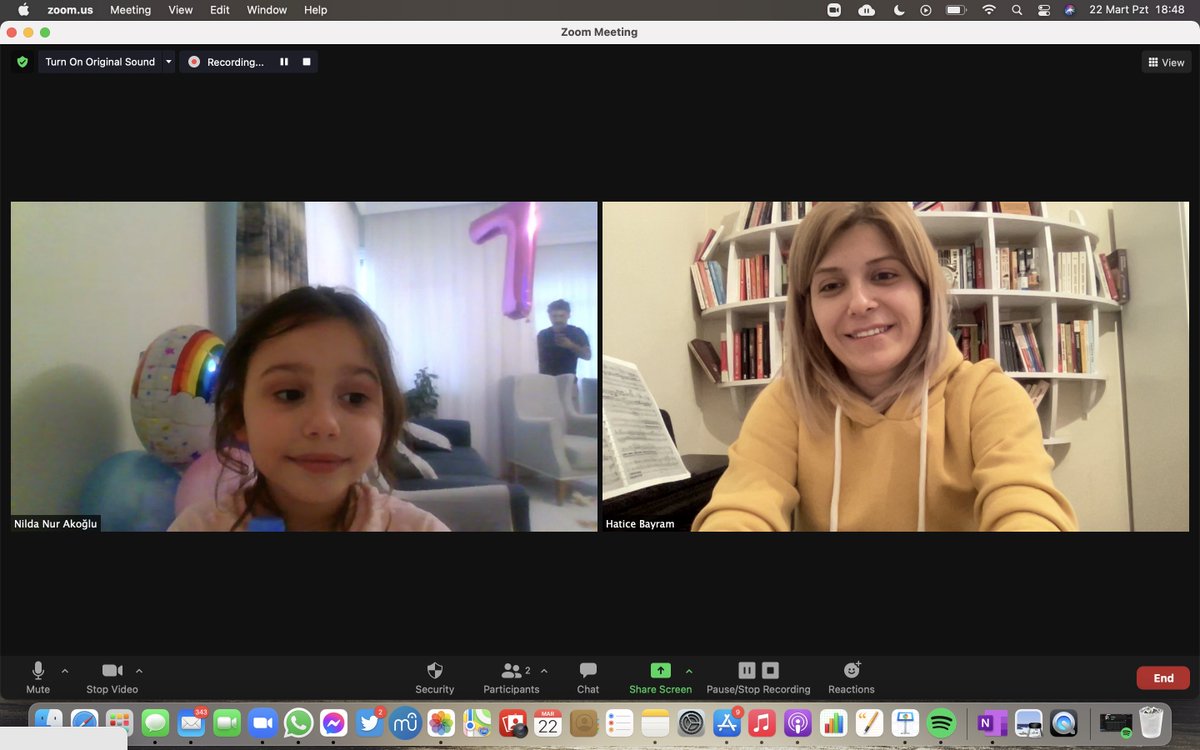
Task: Expand the Participants options arrow
Action: [x=544, y=671]
